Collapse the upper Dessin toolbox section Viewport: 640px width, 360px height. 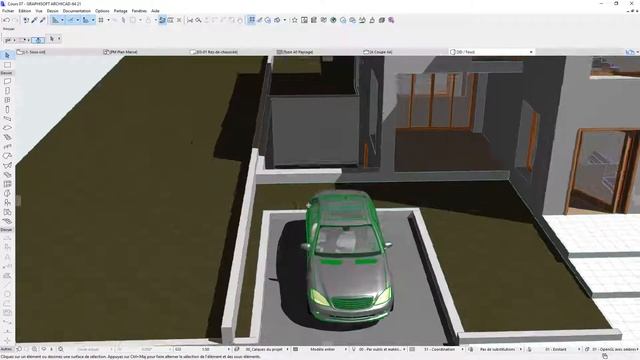point(7,73)
